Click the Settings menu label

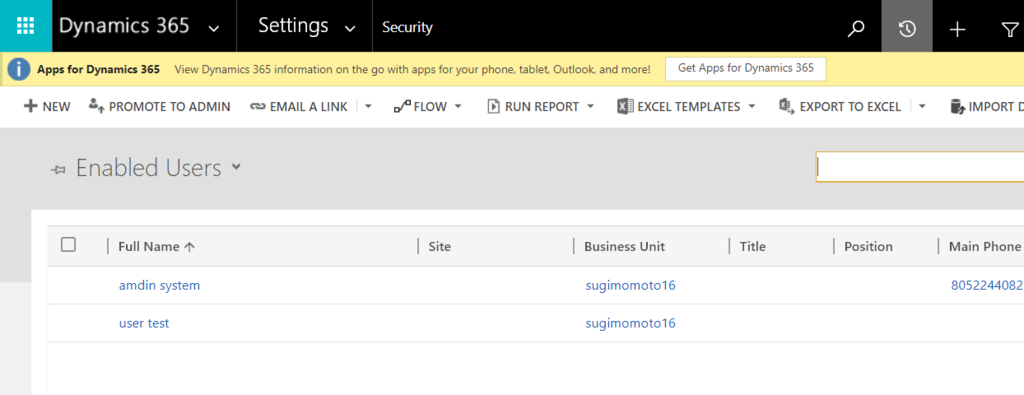point(293,25)
